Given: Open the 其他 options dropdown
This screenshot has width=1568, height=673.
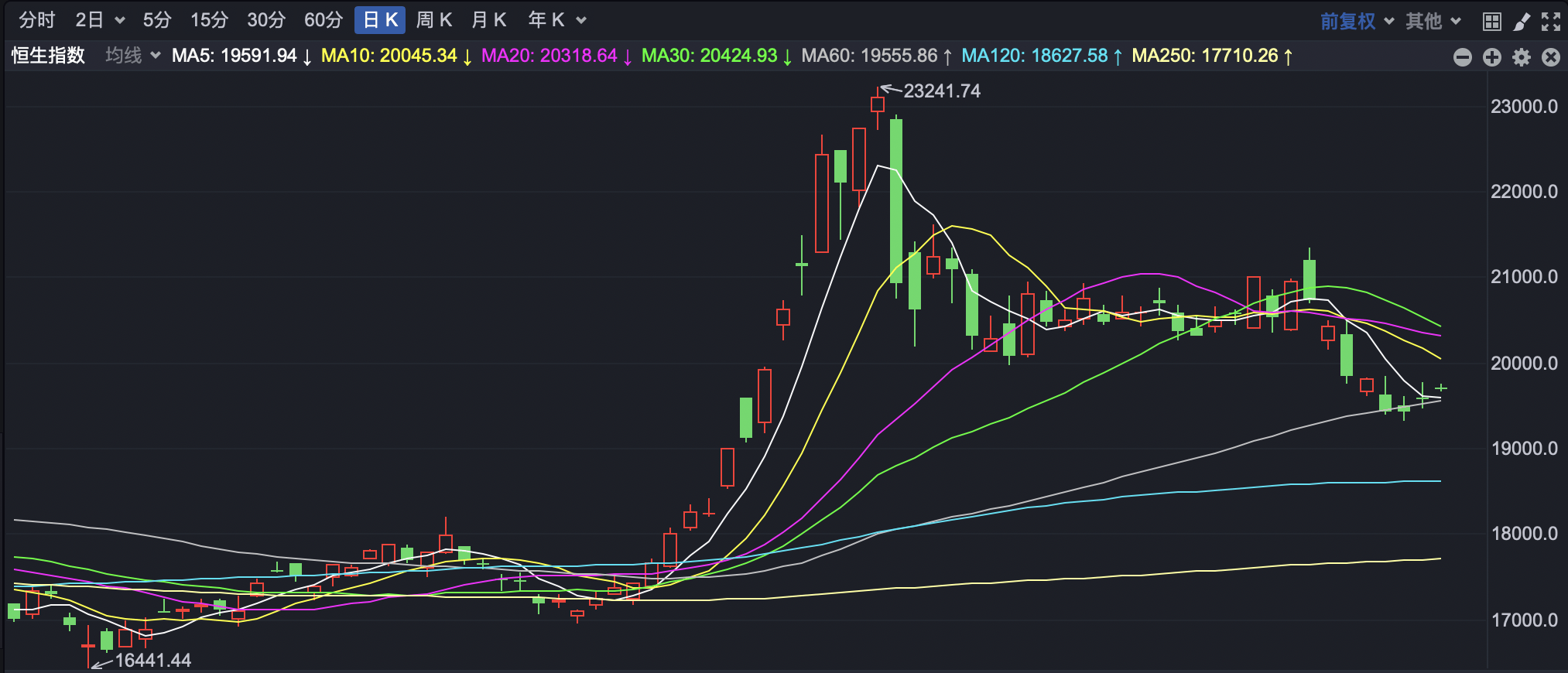Looking at the screenshot, I should (x=1433, y=21).
